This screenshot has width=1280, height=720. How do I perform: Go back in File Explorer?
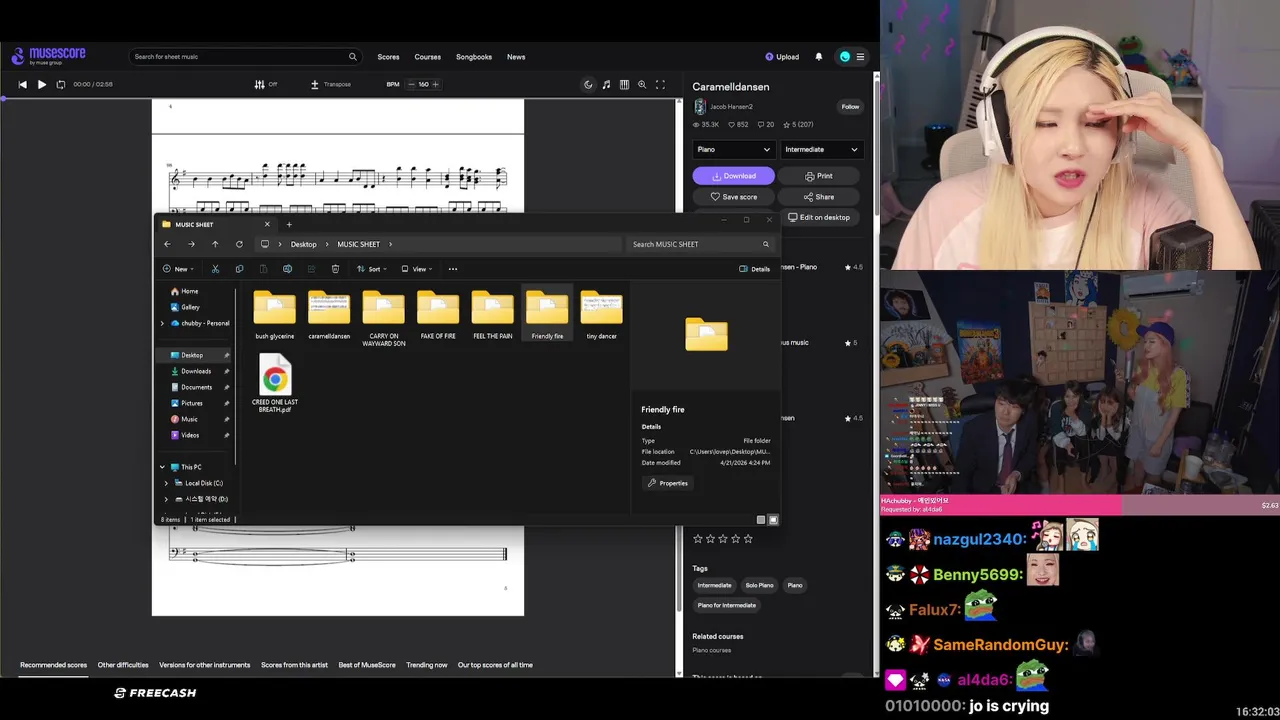[167, 244]
